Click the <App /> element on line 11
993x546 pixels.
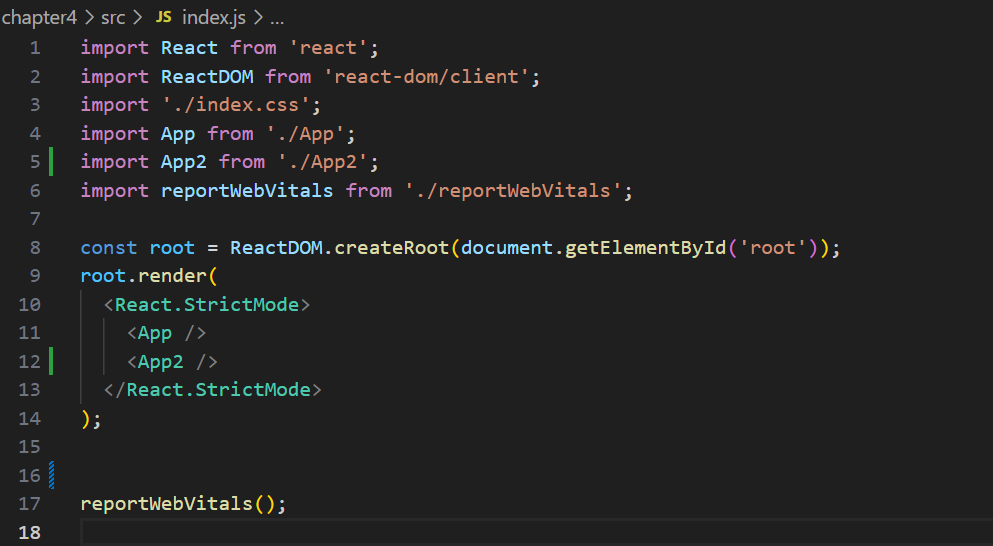167,333
